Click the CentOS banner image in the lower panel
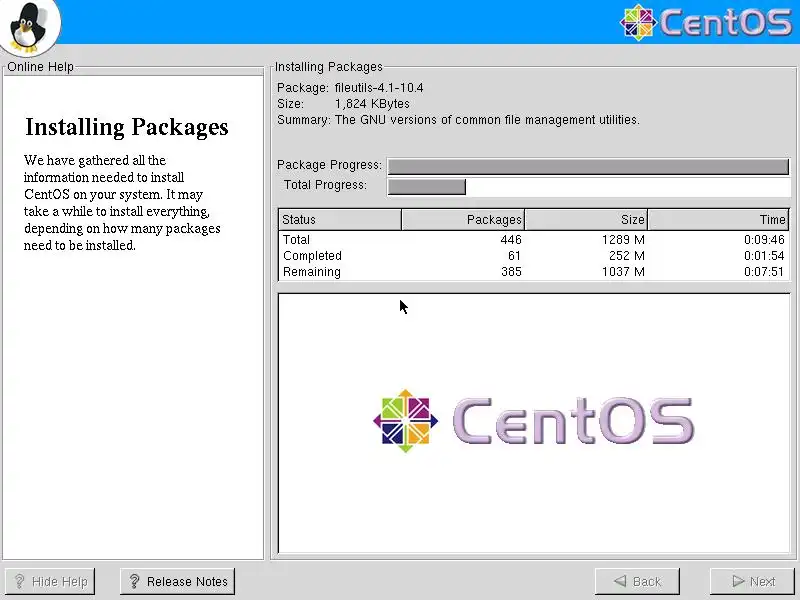The image size is (800, 600). [533, 421]
